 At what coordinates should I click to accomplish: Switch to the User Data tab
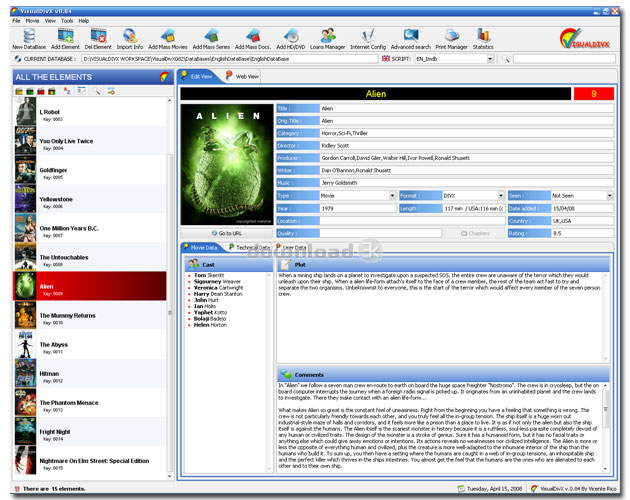coord(291,247)
